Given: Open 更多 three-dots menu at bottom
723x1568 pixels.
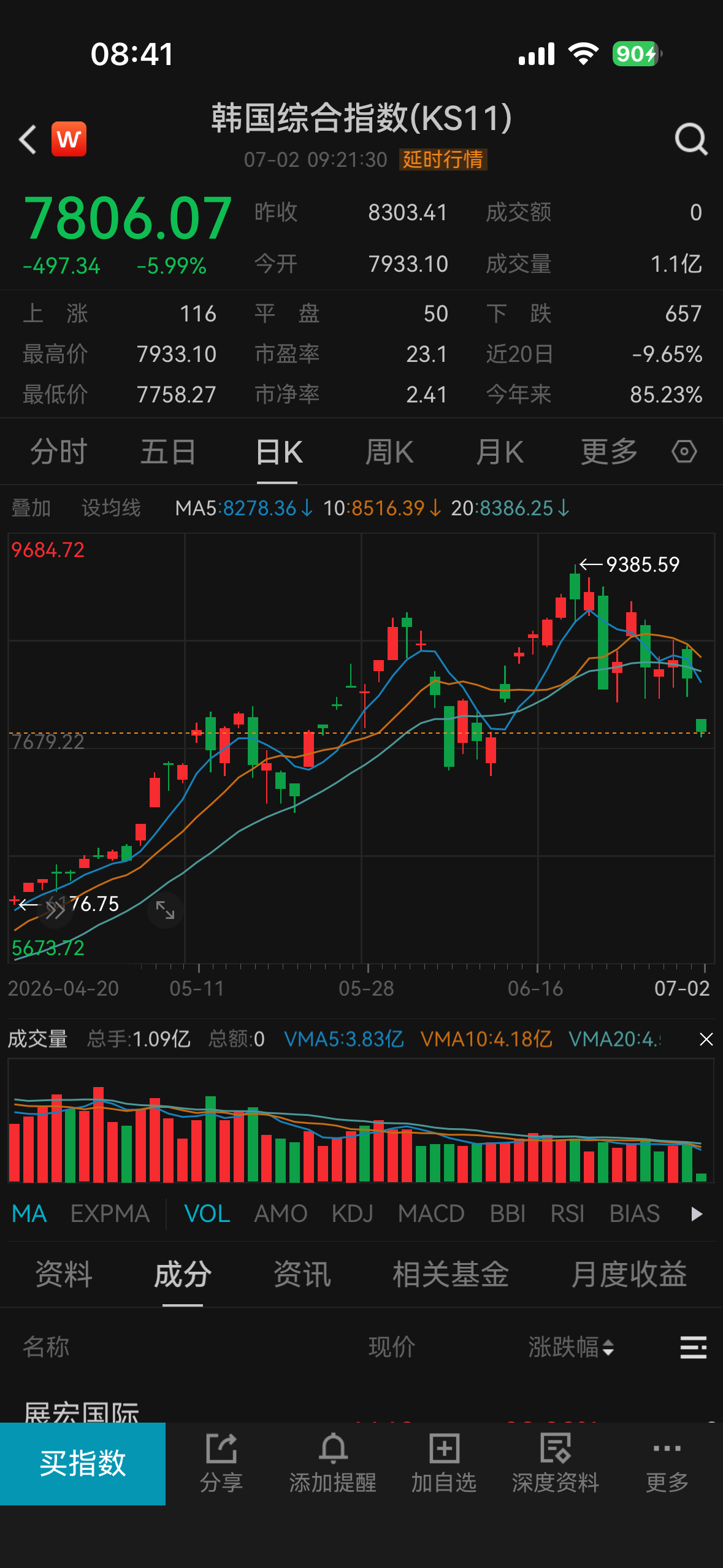Looking at the screenshot, I should 667,1464.
